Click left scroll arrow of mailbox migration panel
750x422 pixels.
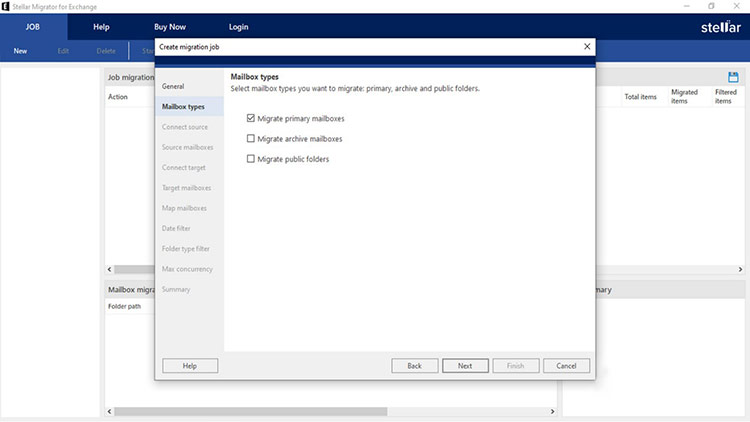click(110, 411)
